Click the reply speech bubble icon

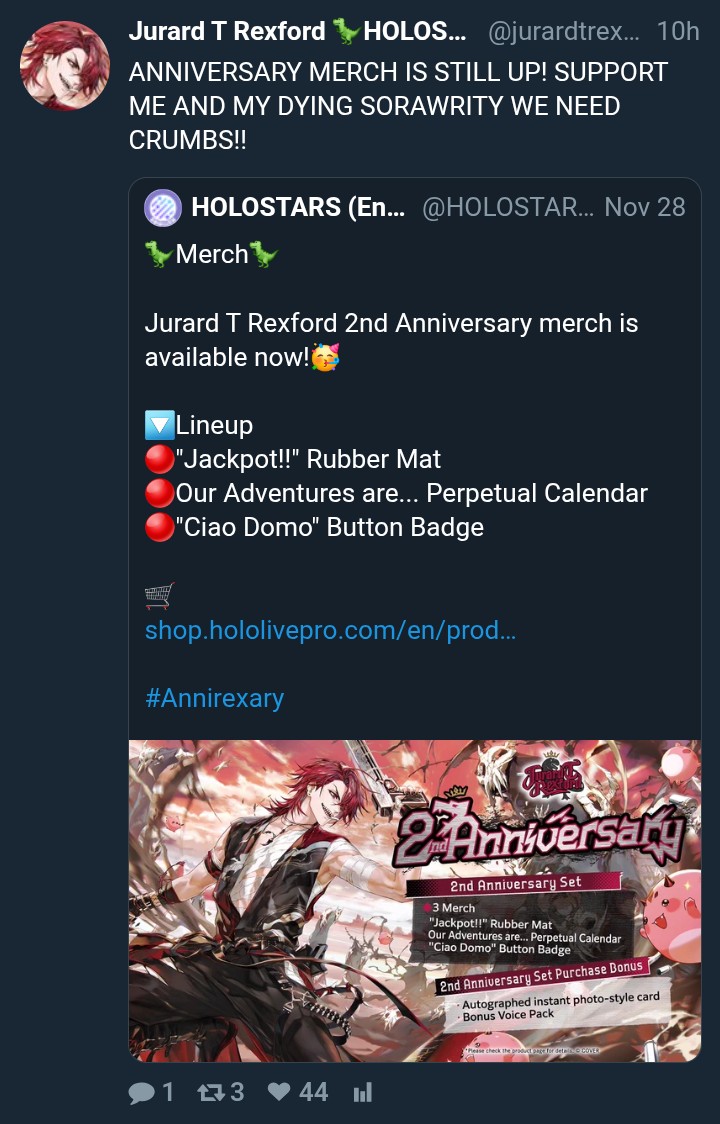[141, 1092]
